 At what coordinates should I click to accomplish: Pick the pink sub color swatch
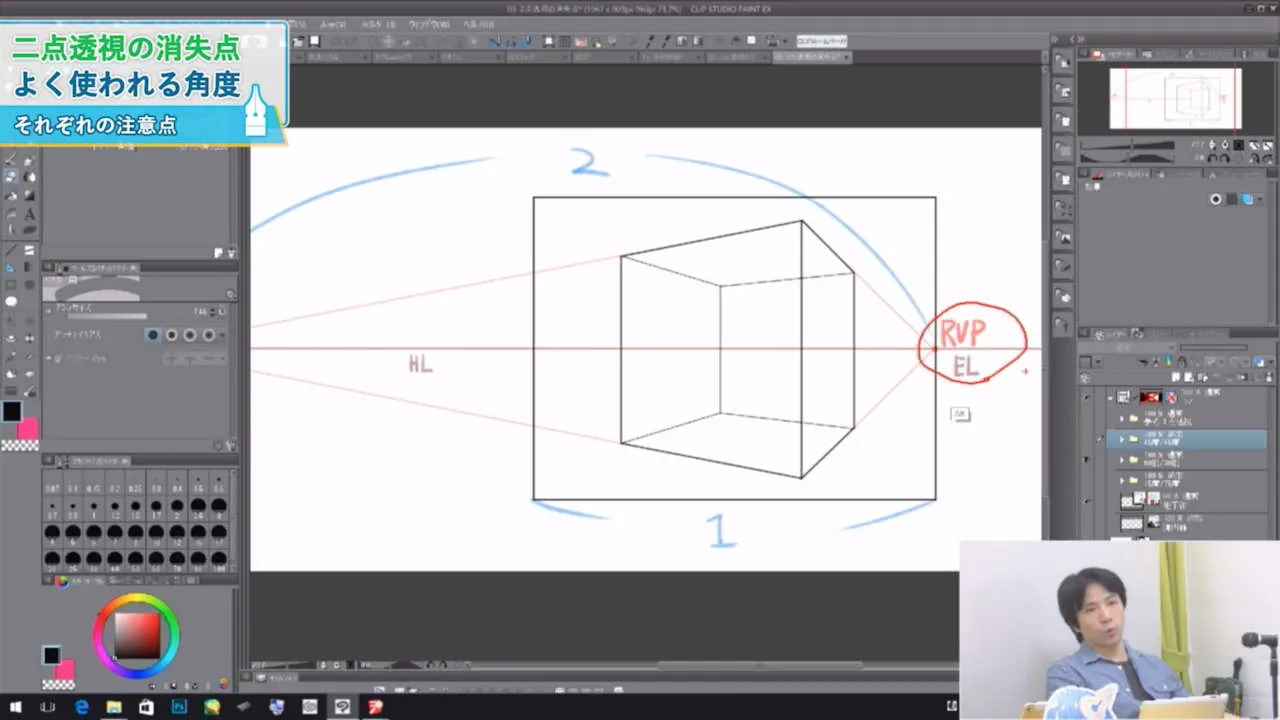28,428
